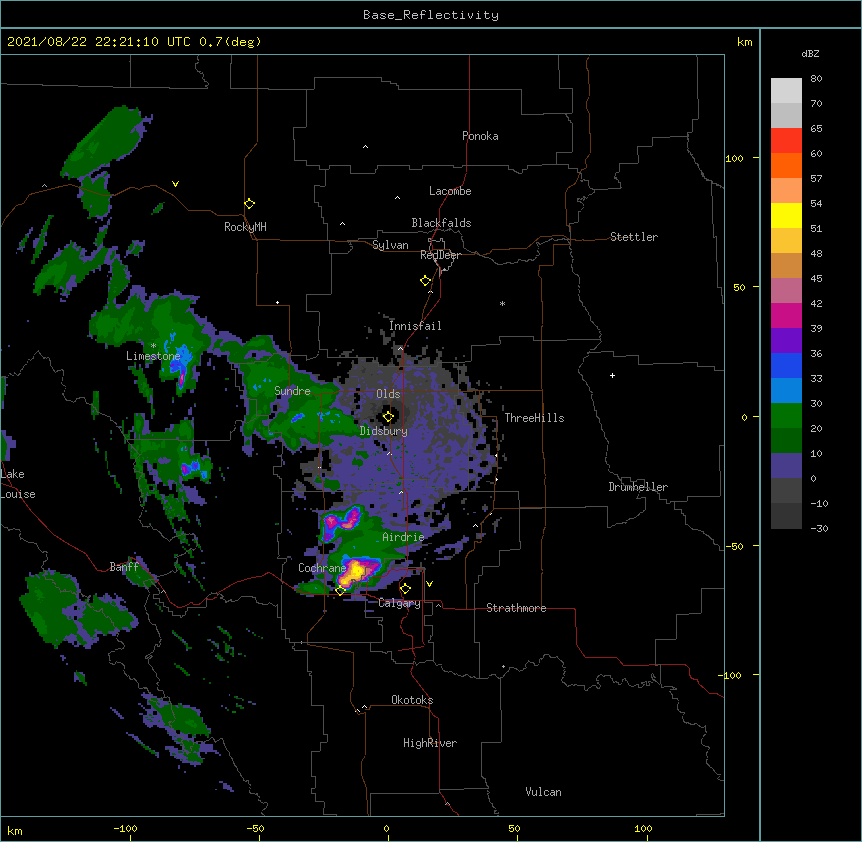Click the asterisk marker above Limestone label
The width and height of the screenshot is (862, 842).
[x=153, y=346]
